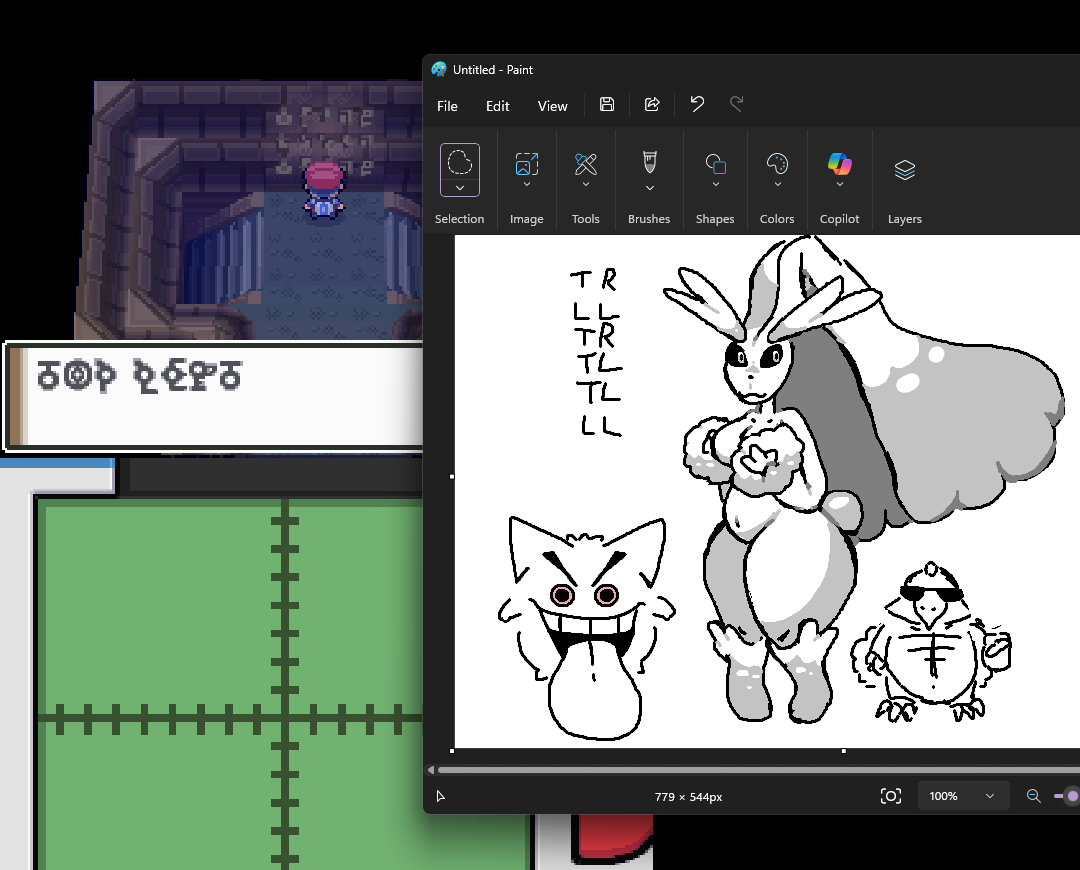This screenshot has width=1080, height=870.
Task: Open the File menu in Paint
Action: pos(447,106)
